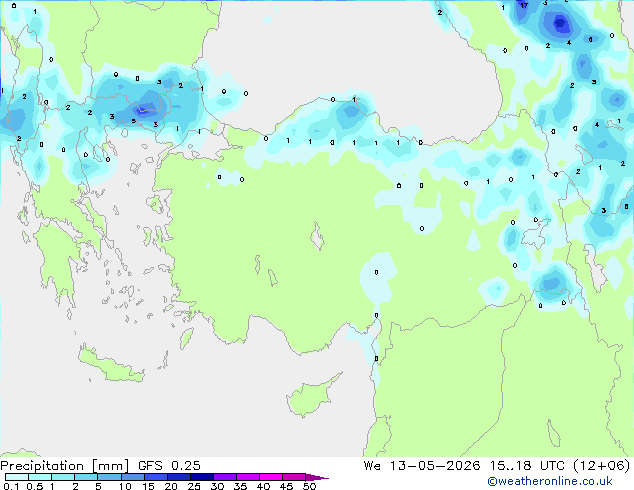Click the '0.1' legend scale value

point(11,486)
